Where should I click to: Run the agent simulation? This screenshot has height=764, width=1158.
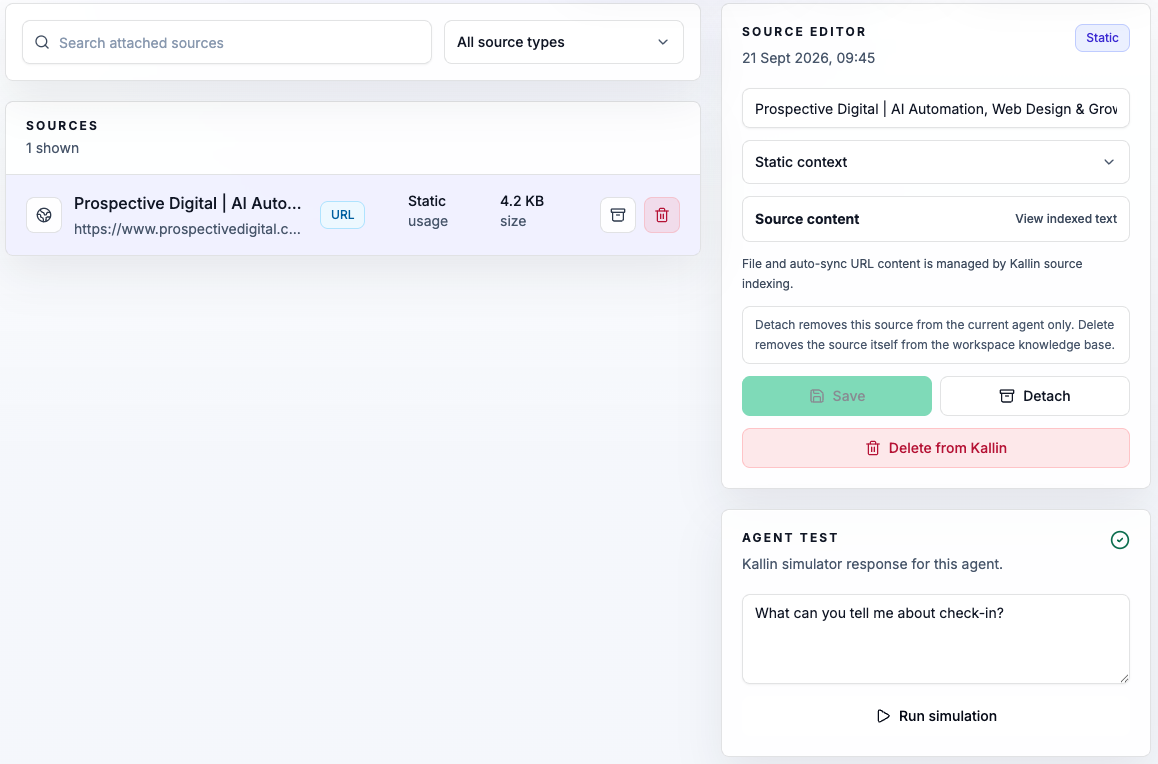click(936, 716)
